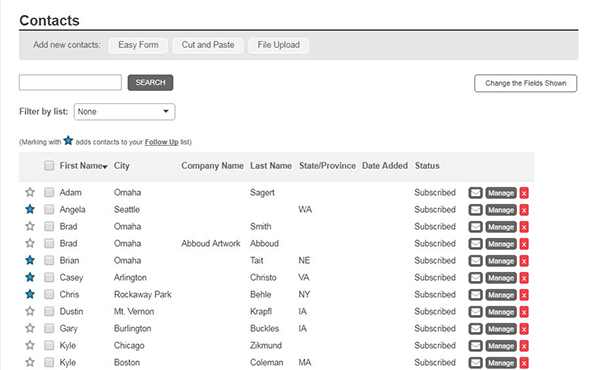Unstar Angela from Follow Up list
600x370 pixels.
click(x=30, y=209)
